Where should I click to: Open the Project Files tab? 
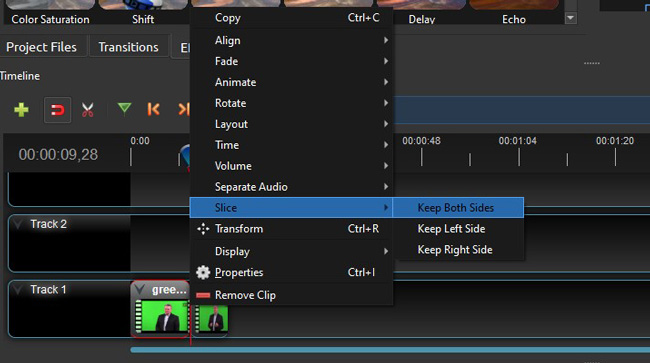tap(41, 47)
